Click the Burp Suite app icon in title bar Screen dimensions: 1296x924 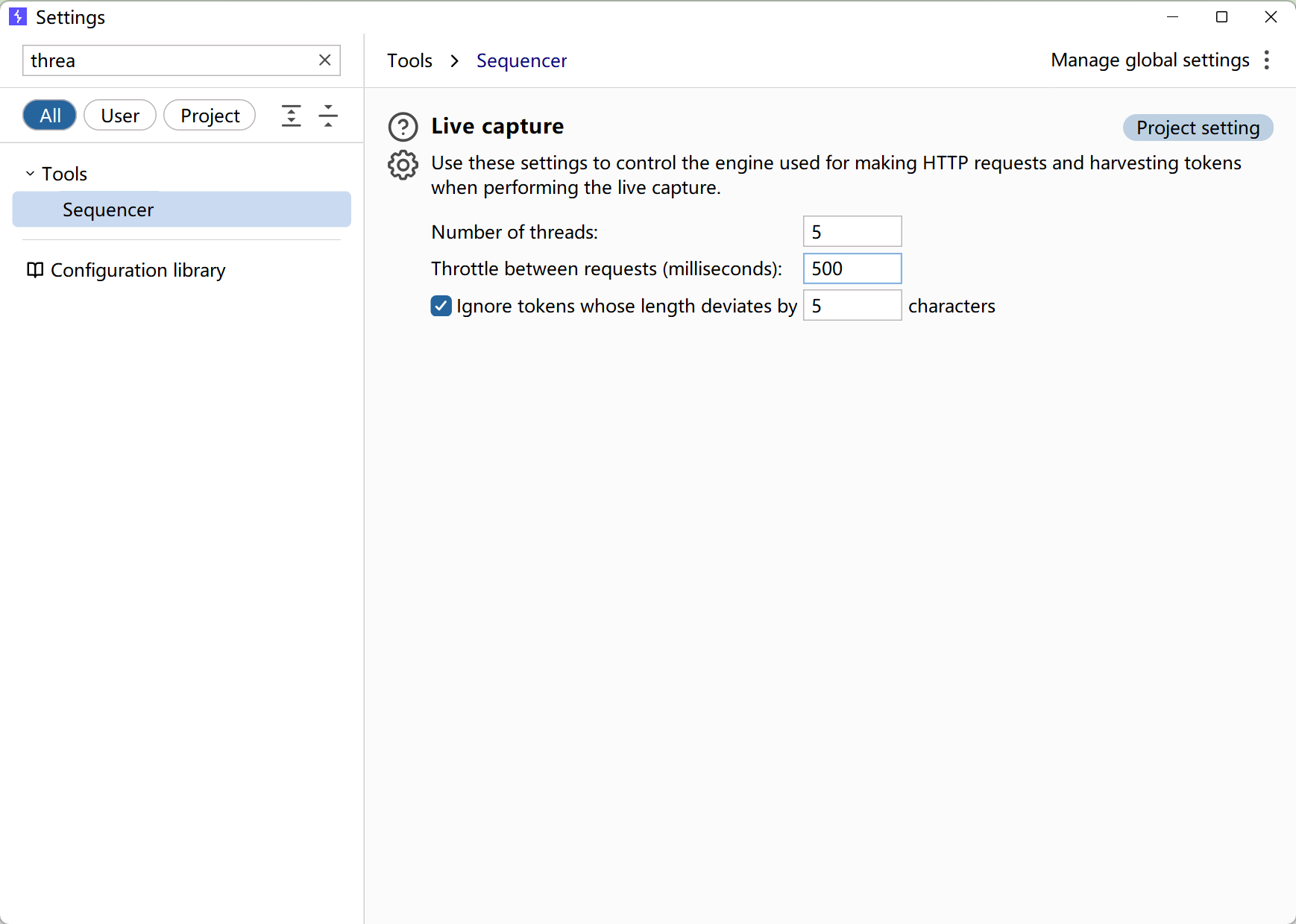tap(18, 16)
